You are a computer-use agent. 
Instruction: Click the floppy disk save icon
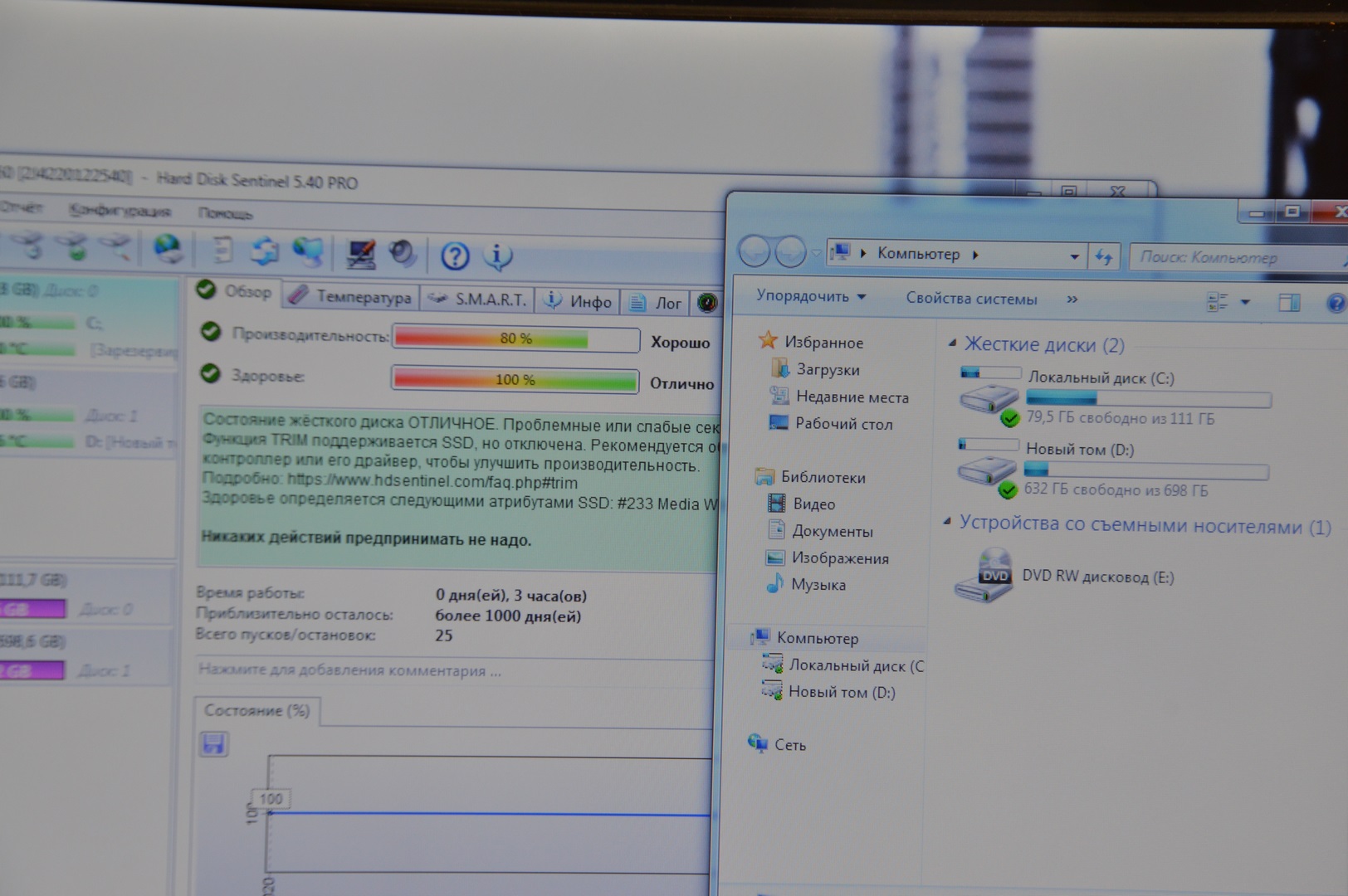click(x=213, y=744)
